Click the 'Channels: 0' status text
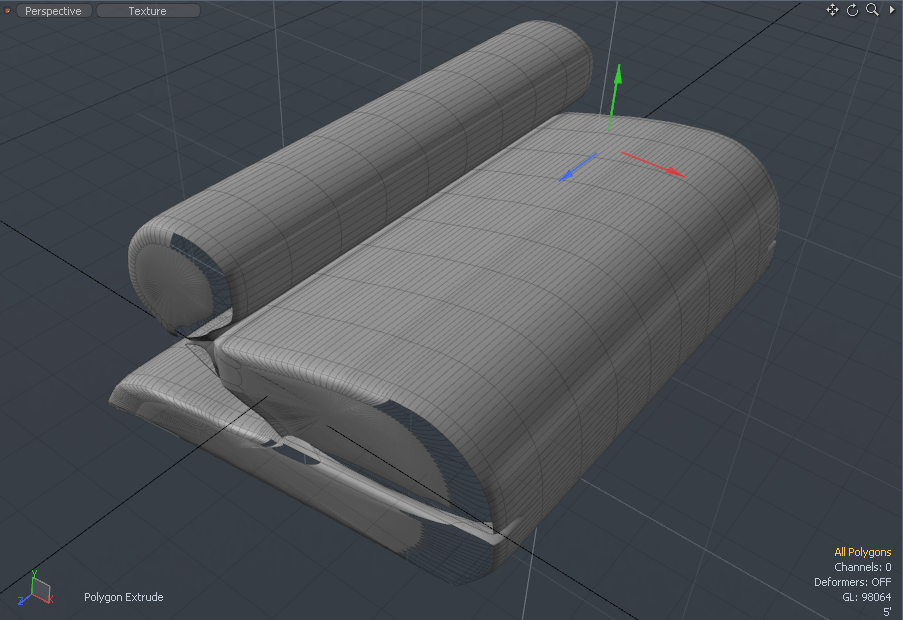The width and height of the screenshot is (903, 620). [863, 567]
